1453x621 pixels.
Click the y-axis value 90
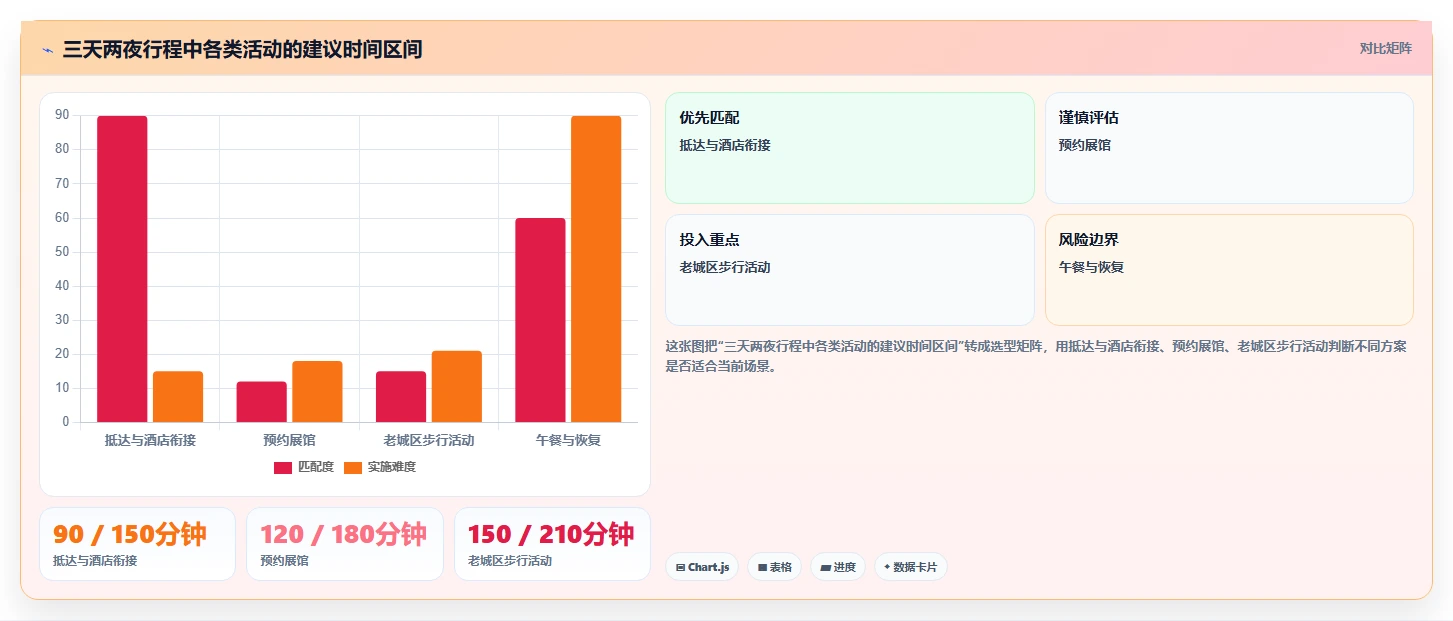pyautogui.click(x=62, y=115)
